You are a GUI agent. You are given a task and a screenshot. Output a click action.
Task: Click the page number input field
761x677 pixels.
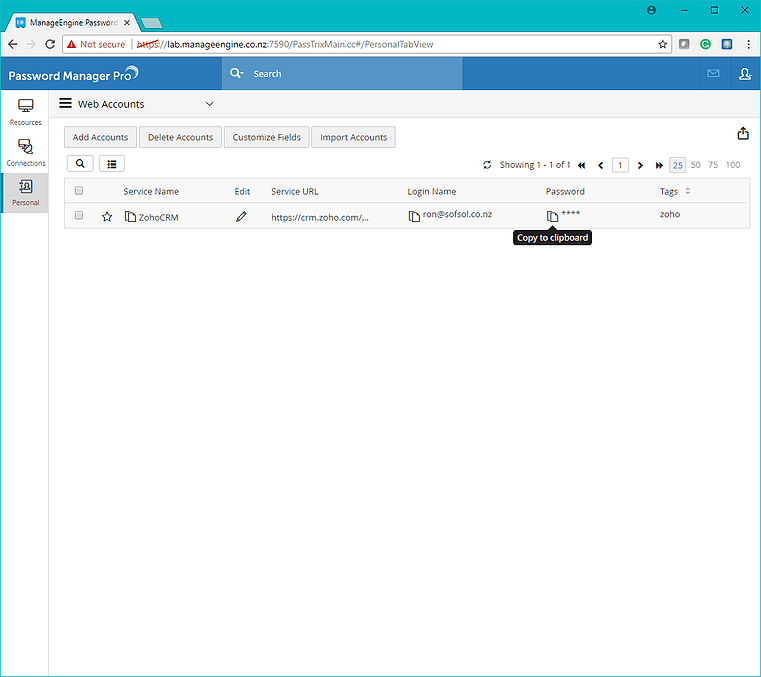pyautogui.click(x=620, y=165)
